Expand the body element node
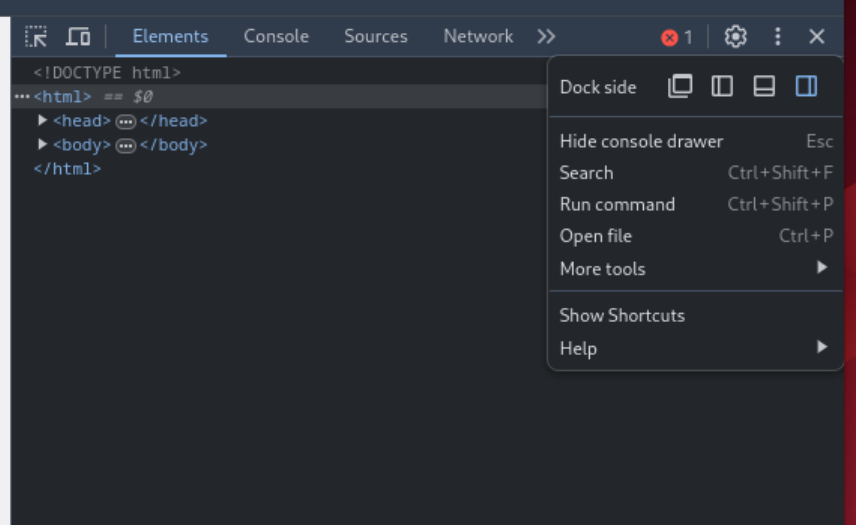 43,144
